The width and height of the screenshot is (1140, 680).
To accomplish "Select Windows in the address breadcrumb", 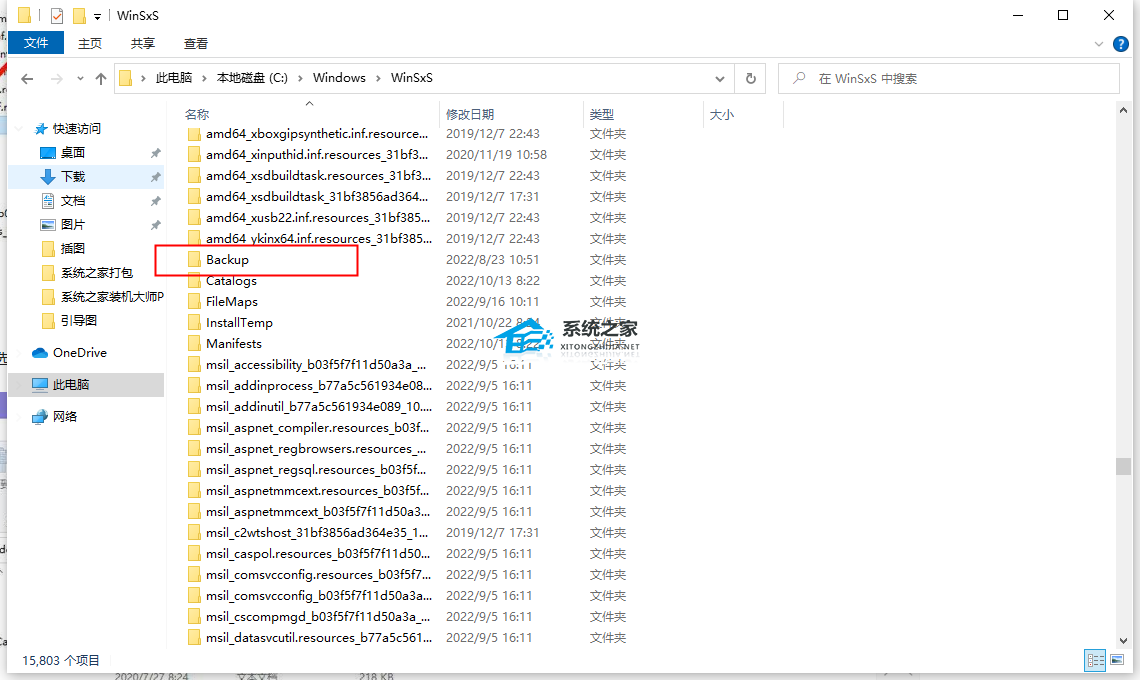I will [340, 78].
